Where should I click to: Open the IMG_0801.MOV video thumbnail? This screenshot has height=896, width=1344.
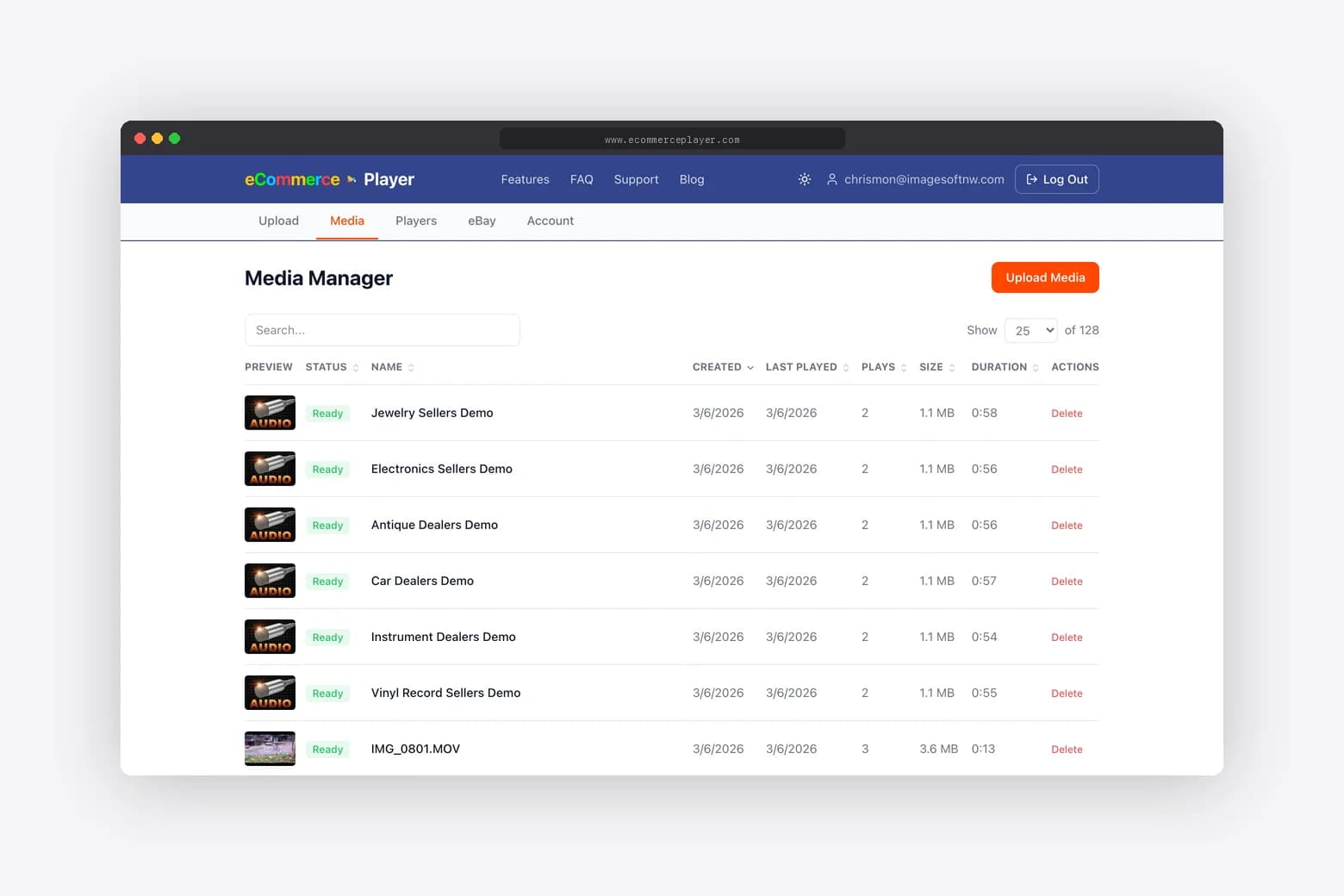(269, 748)
